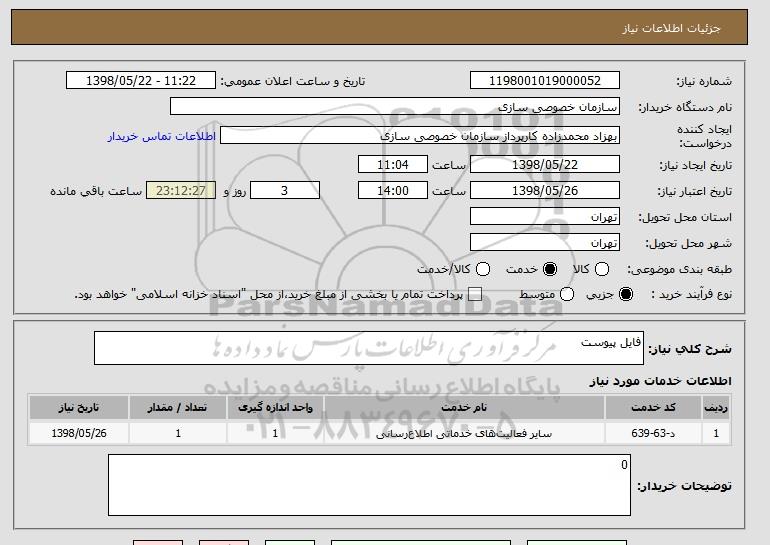Click the delivery city field تهران

[x=545, y=243]
